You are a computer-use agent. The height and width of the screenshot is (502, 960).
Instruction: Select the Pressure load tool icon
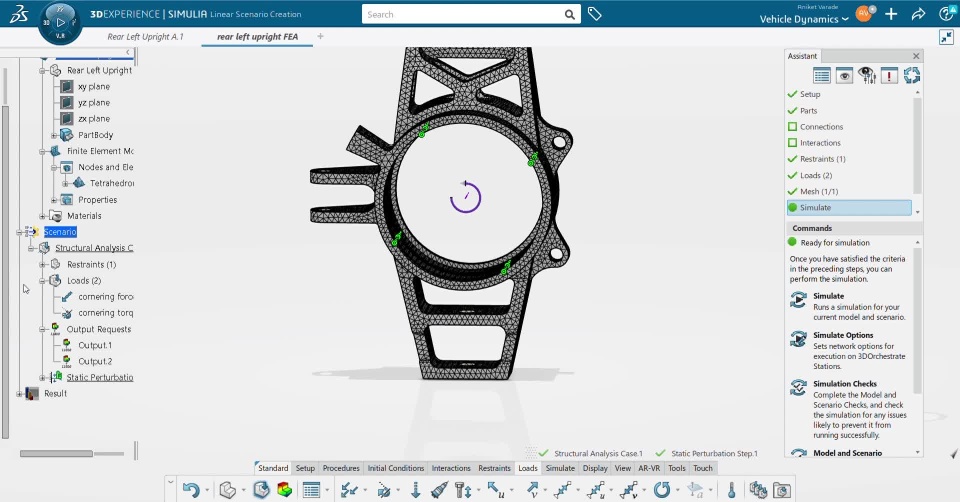[350, 490]
